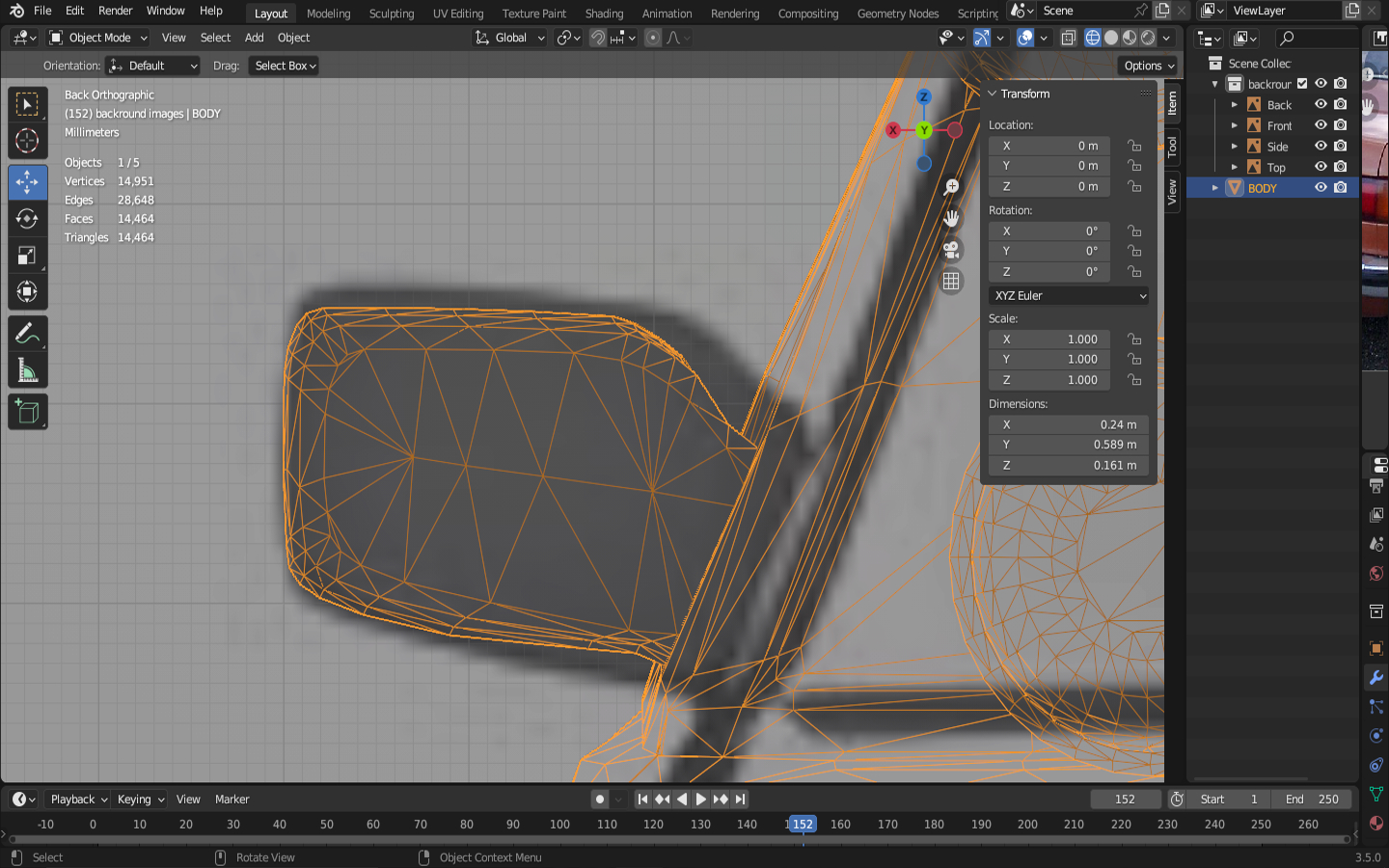Pick the Rotate tool

[x=27, y=219]
